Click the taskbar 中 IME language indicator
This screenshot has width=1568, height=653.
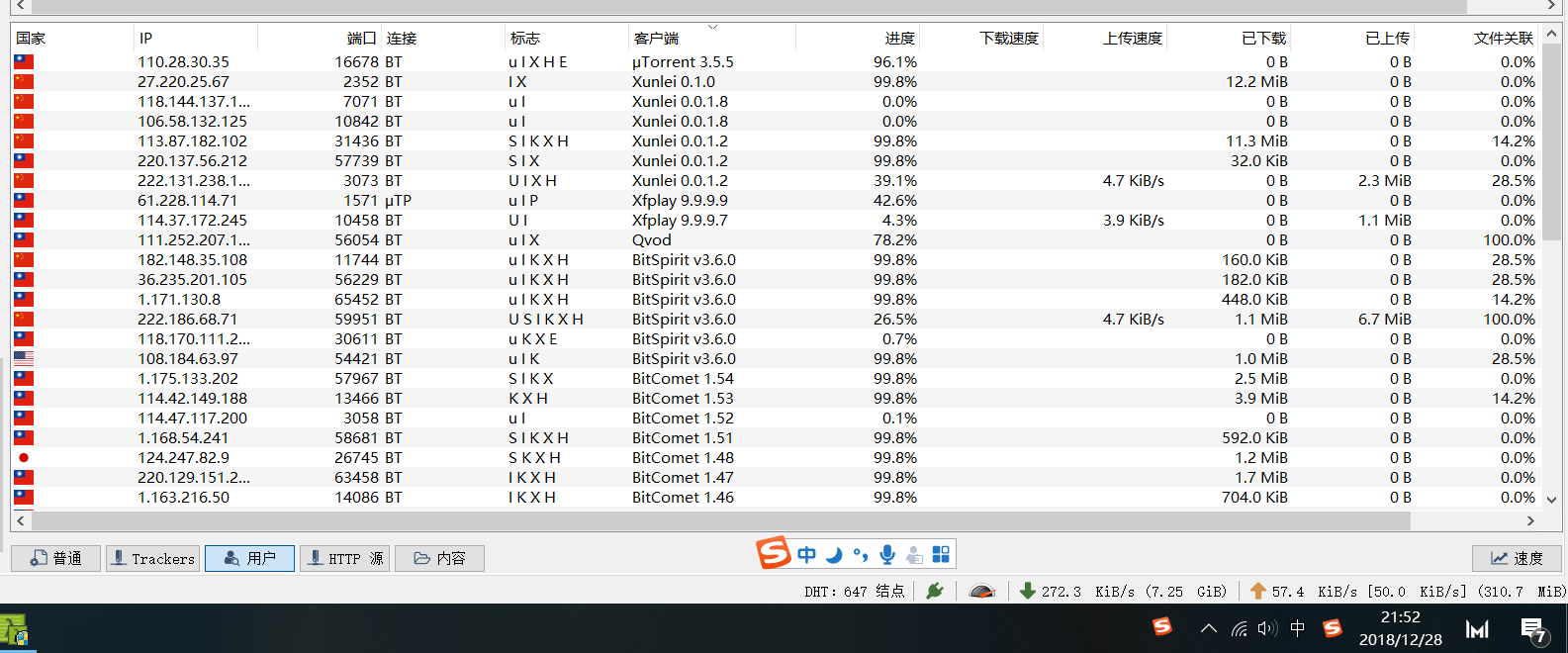1298,628
